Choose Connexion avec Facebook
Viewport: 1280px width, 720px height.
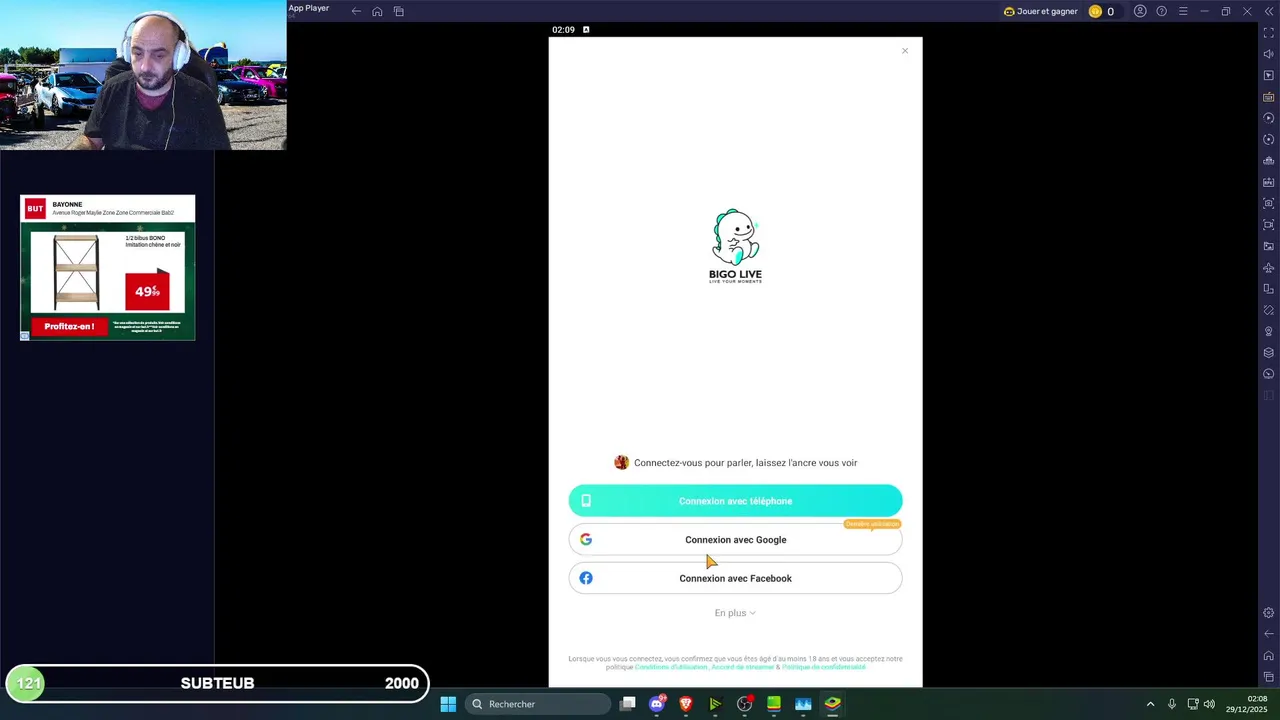coord(735,578)
